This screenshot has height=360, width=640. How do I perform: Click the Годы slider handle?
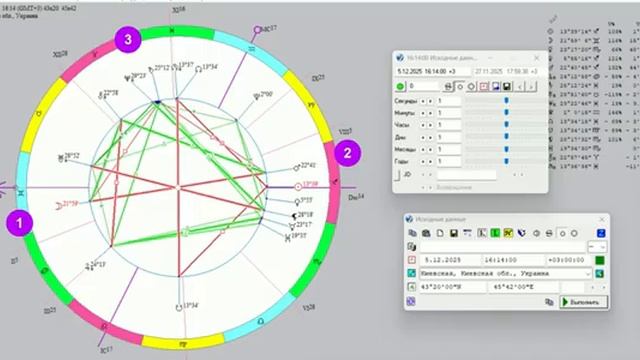click(x=506, y=161)
